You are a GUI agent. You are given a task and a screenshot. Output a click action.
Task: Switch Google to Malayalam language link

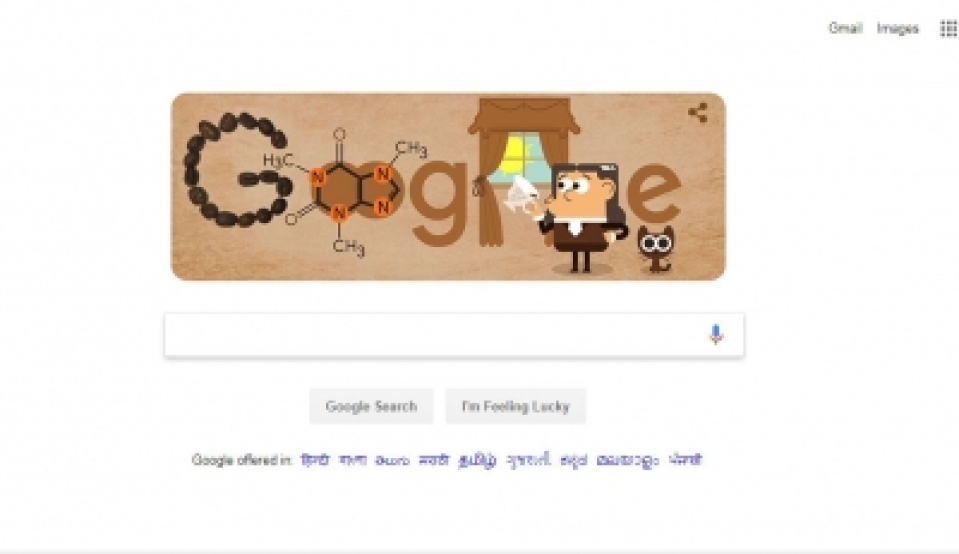(628, 460)
